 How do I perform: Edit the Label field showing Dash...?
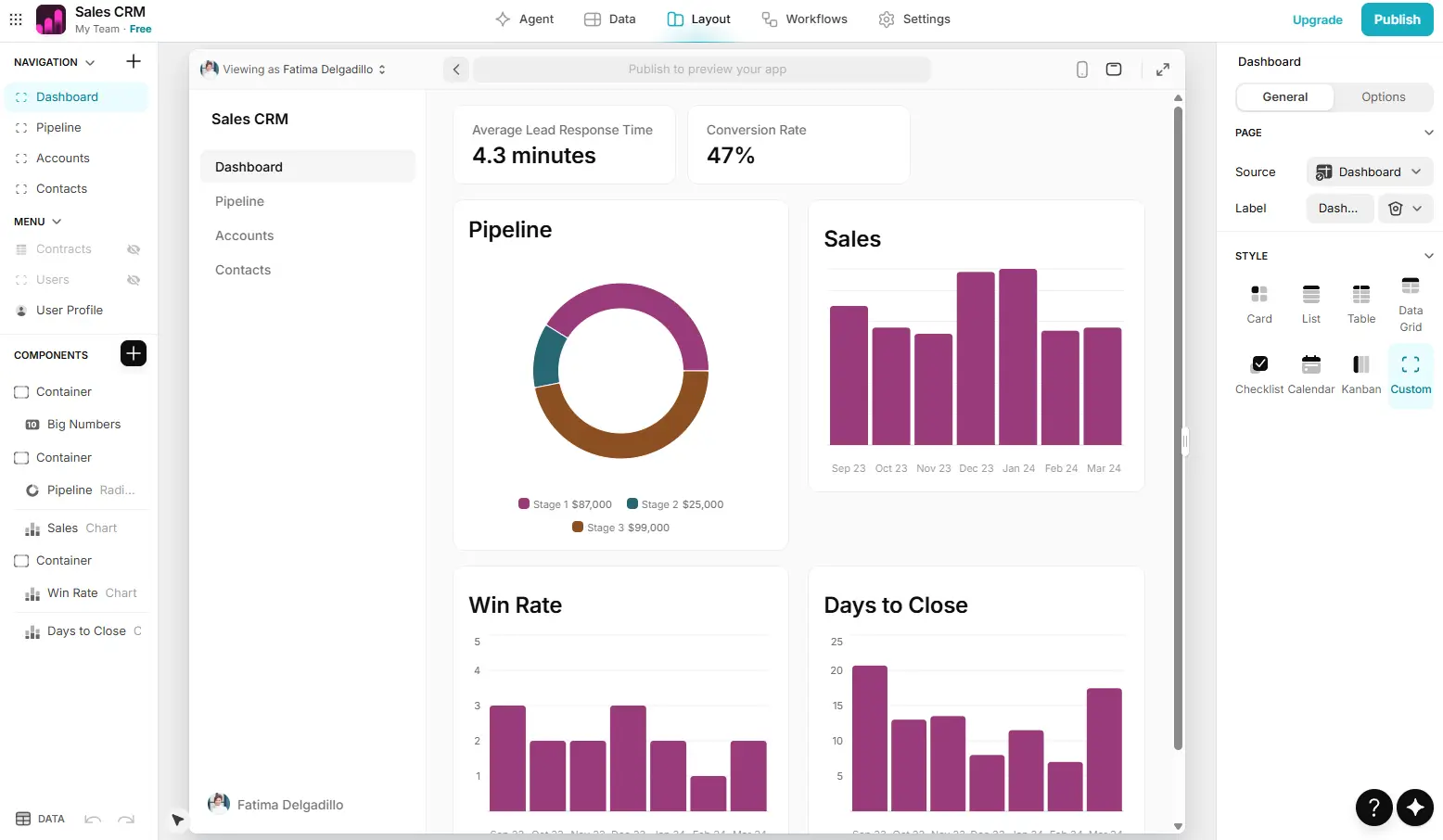1339,209
